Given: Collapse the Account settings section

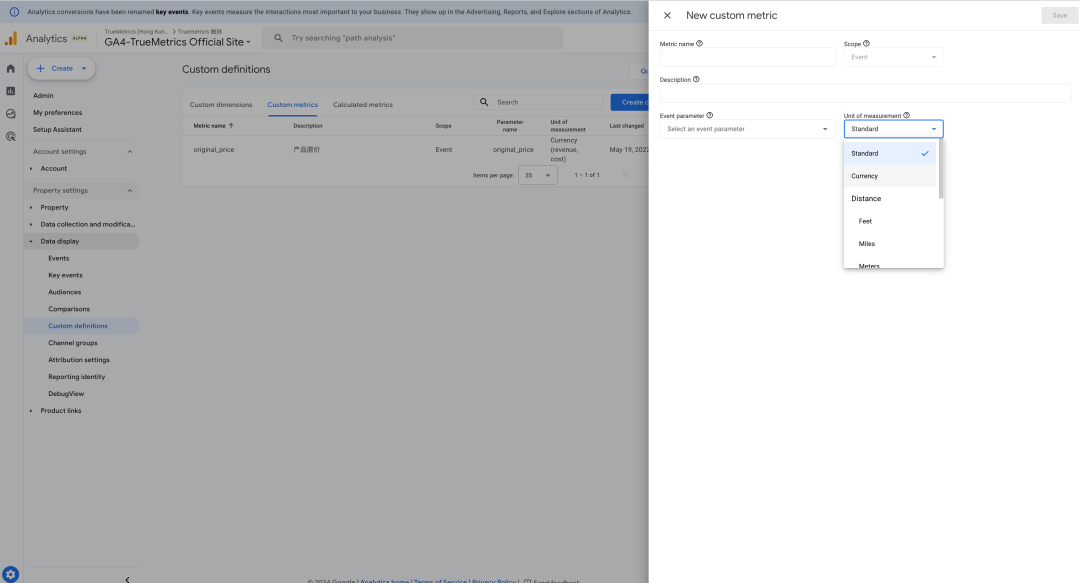Looking at the screenshot, I should click(x=129, y=152).
